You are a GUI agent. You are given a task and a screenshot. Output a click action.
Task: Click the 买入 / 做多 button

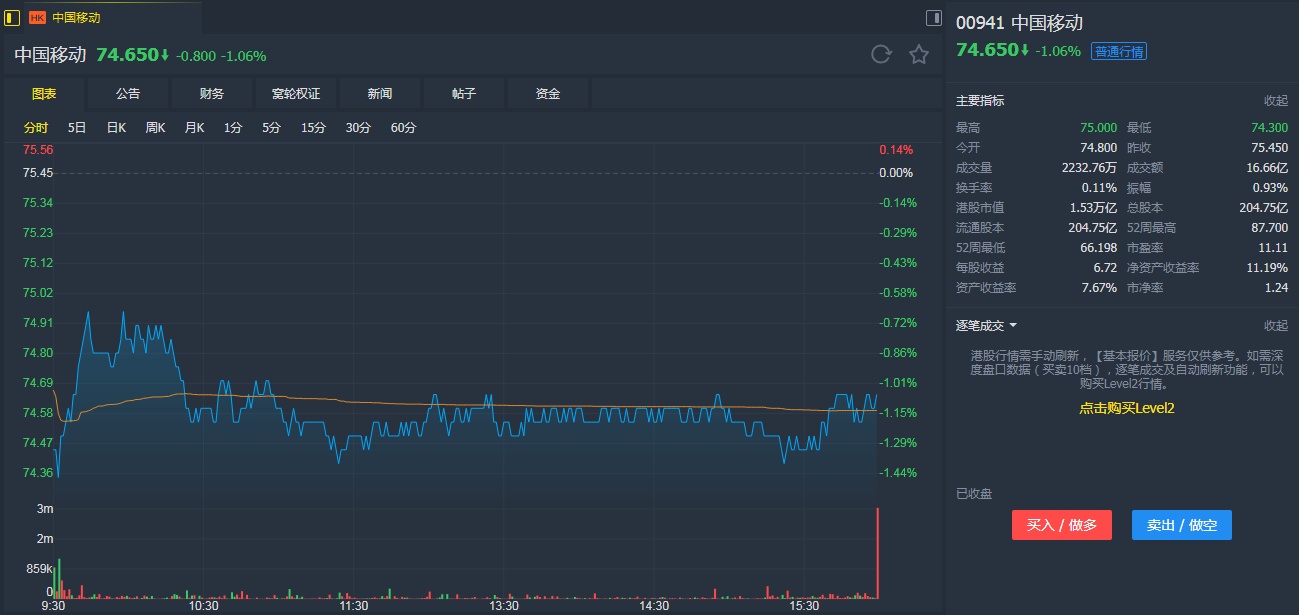1061,525
